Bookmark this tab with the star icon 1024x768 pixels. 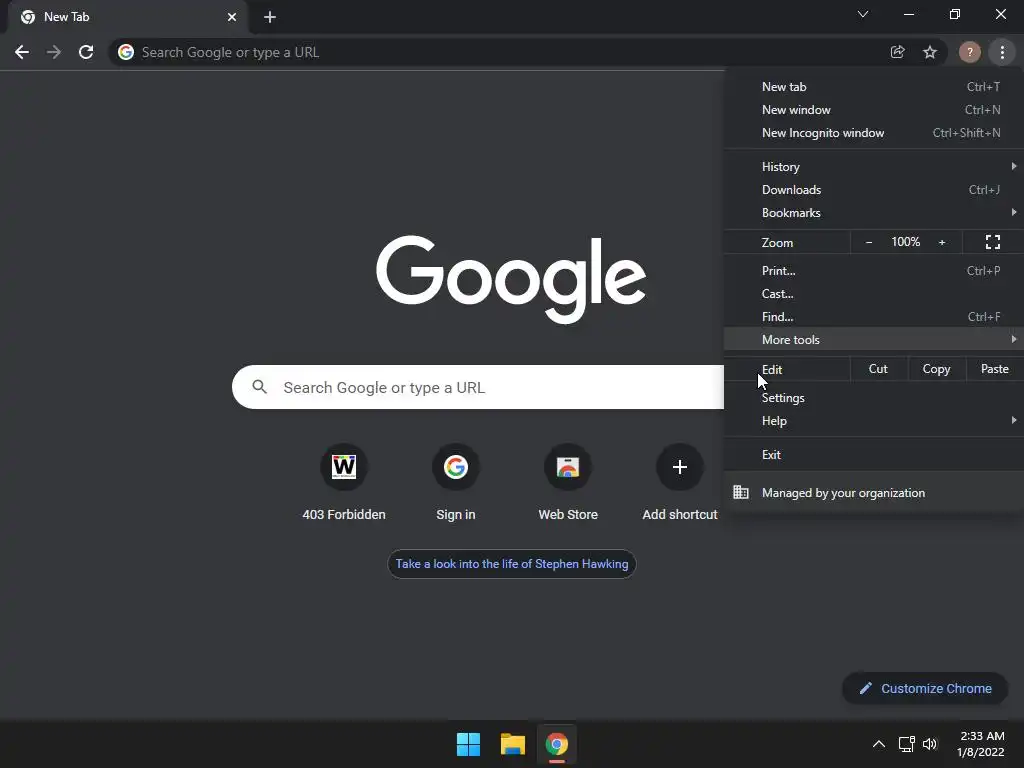tap(930, 52)
